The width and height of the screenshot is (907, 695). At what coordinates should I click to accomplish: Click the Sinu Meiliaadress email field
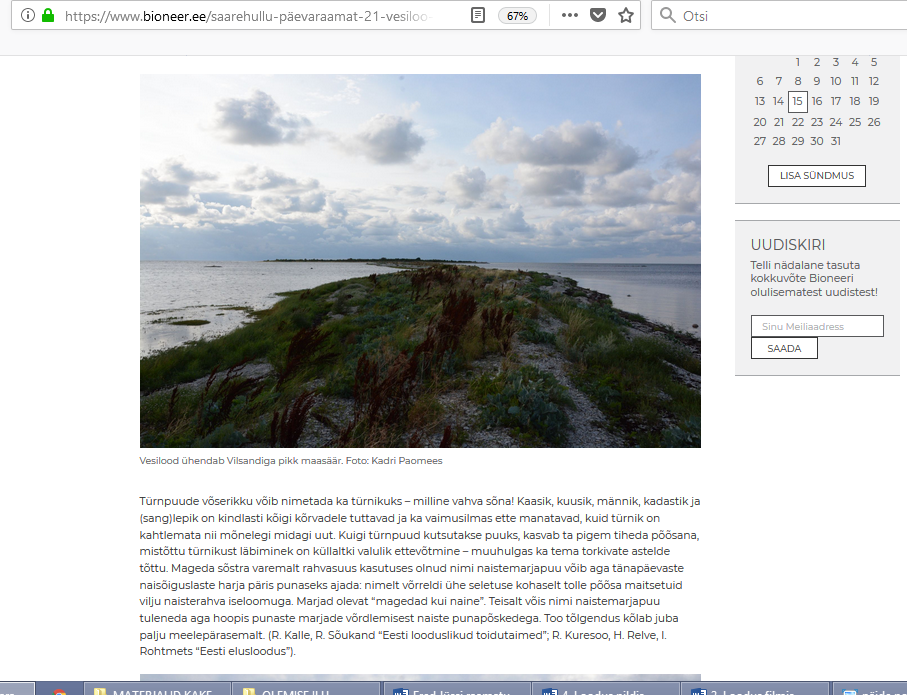817,326
